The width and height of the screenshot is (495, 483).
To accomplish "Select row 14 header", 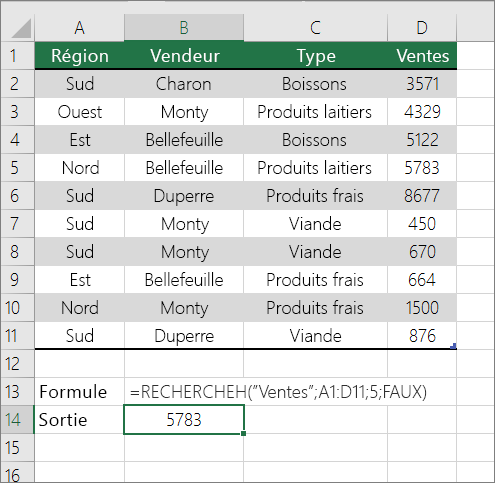I will tap(17, 420).
